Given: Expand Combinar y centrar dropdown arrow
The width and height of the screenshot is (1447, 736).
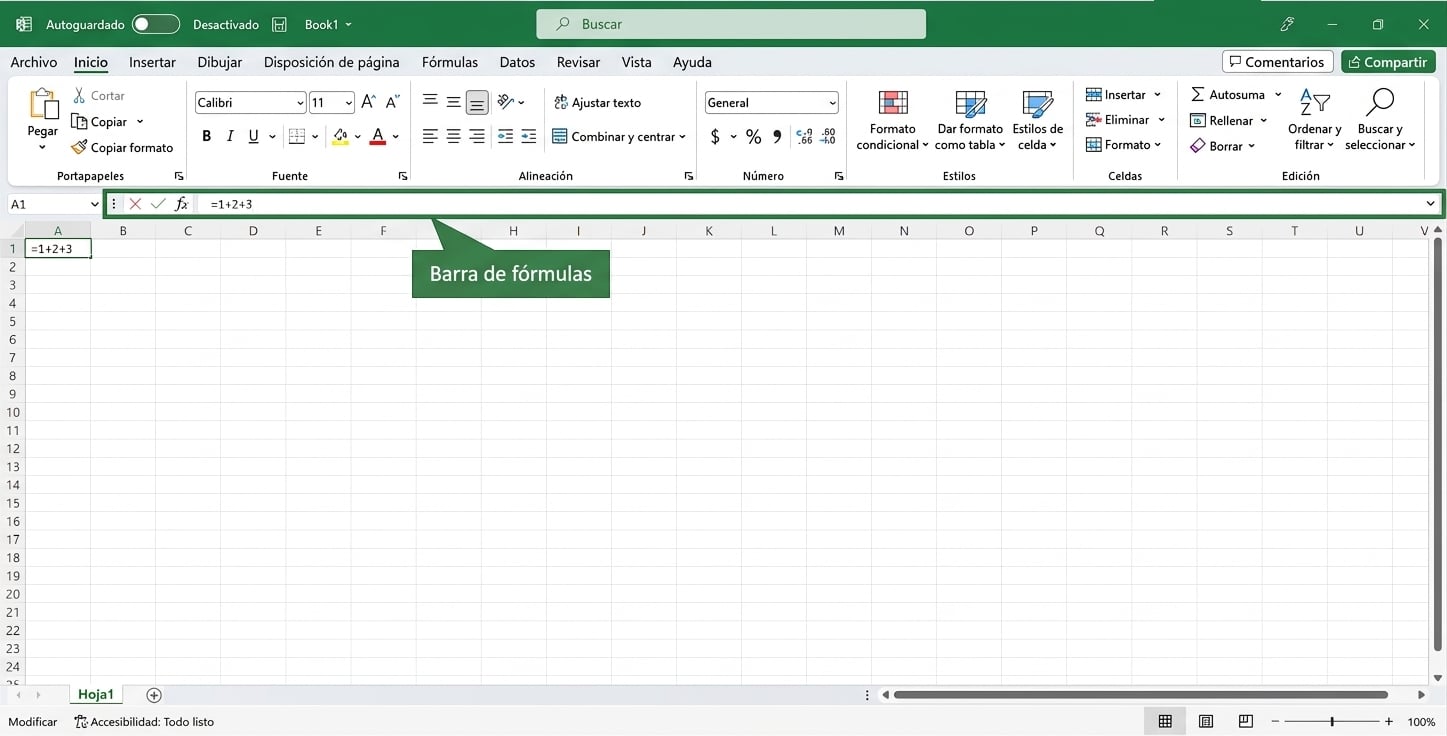Looking at the screenshot, I should [x=682, y=137].
